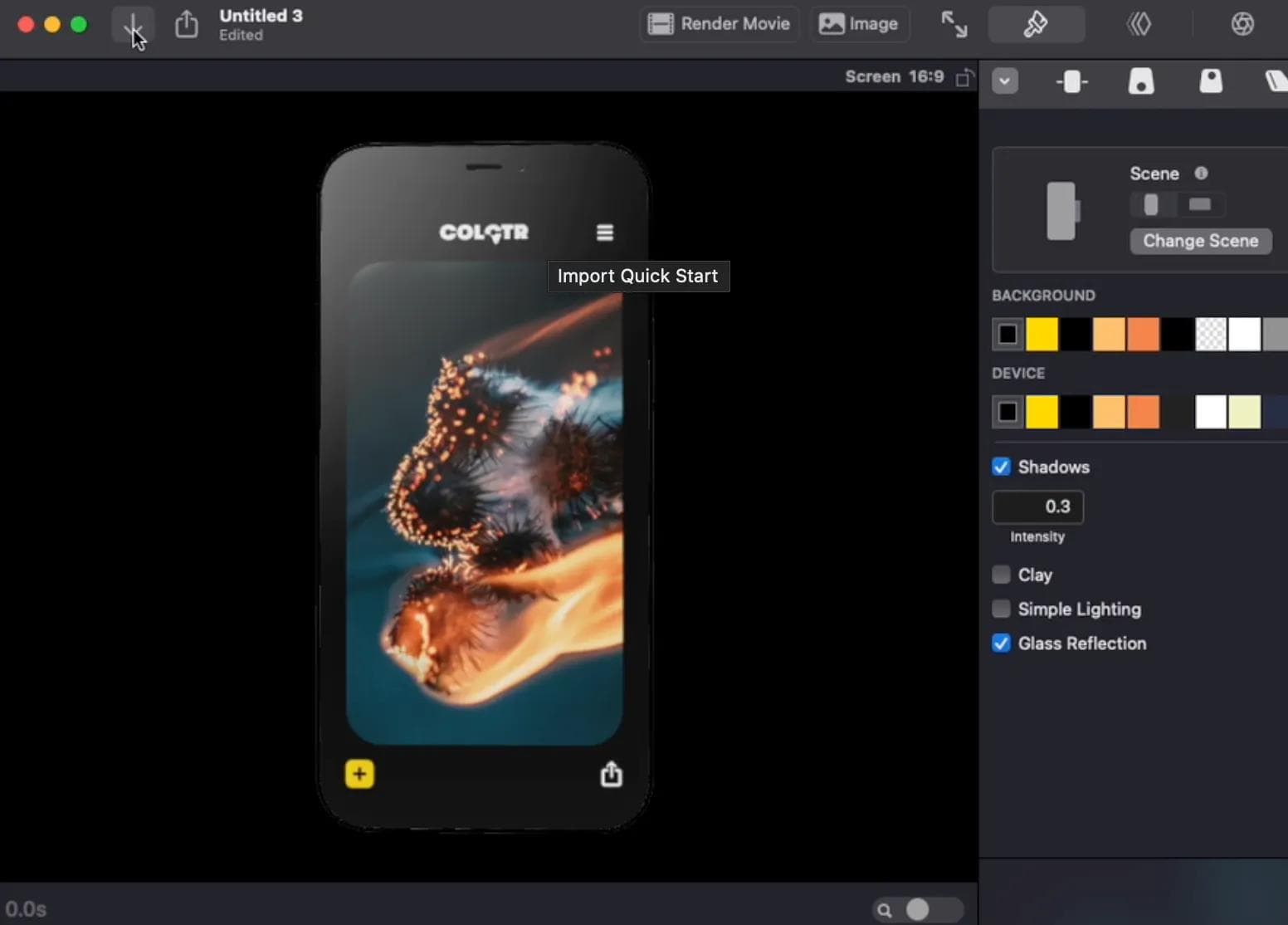Click the Render Movie button
Image resolution: width=1288 pixels, height=925 pixels.
coord(718,24)
